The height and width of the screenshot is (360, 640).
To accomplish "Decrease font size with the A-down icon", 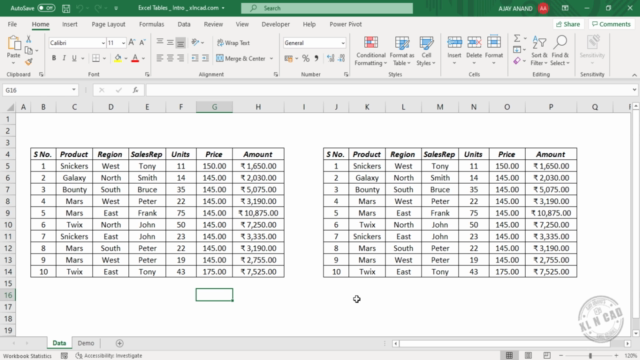I will point(142,42).
